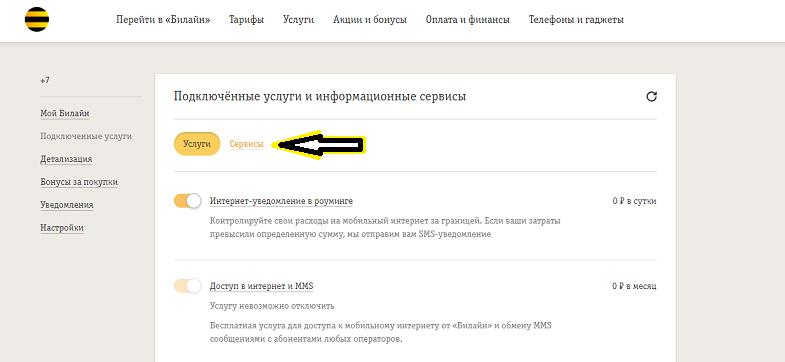Open Акции и бонусы menu

370,20
